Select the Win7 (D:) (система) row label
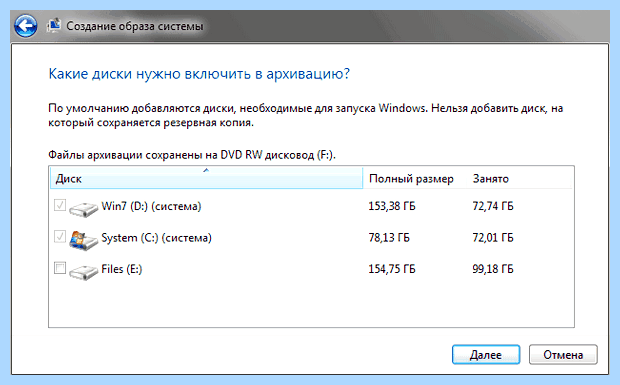The image size is (620, 385). (151, 206)
